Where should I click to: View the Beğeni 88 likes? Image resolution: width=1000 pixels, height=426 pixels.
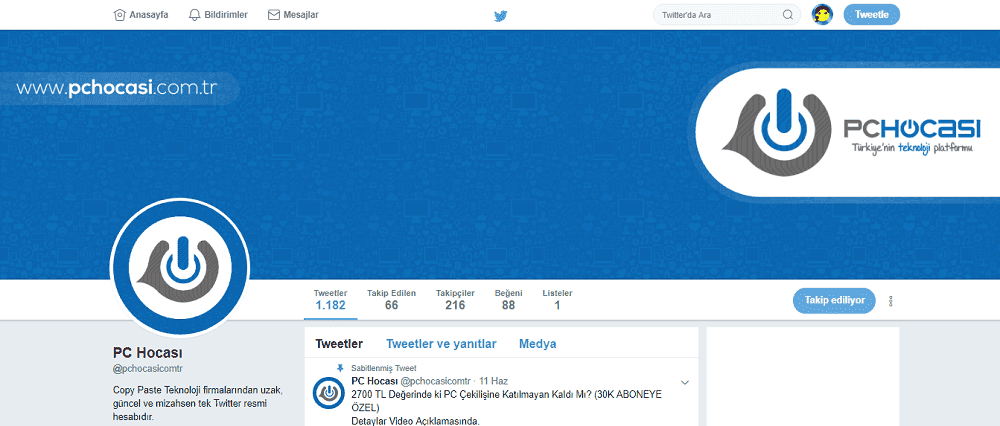508,300
